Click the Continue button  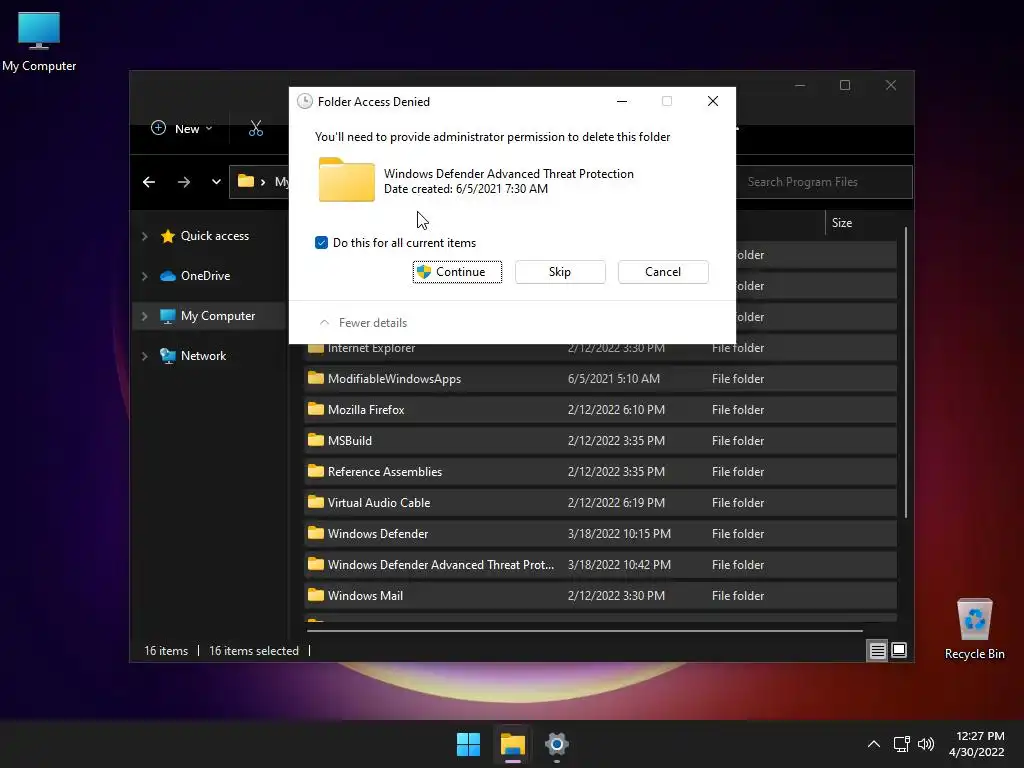click(x=457, y=272)
